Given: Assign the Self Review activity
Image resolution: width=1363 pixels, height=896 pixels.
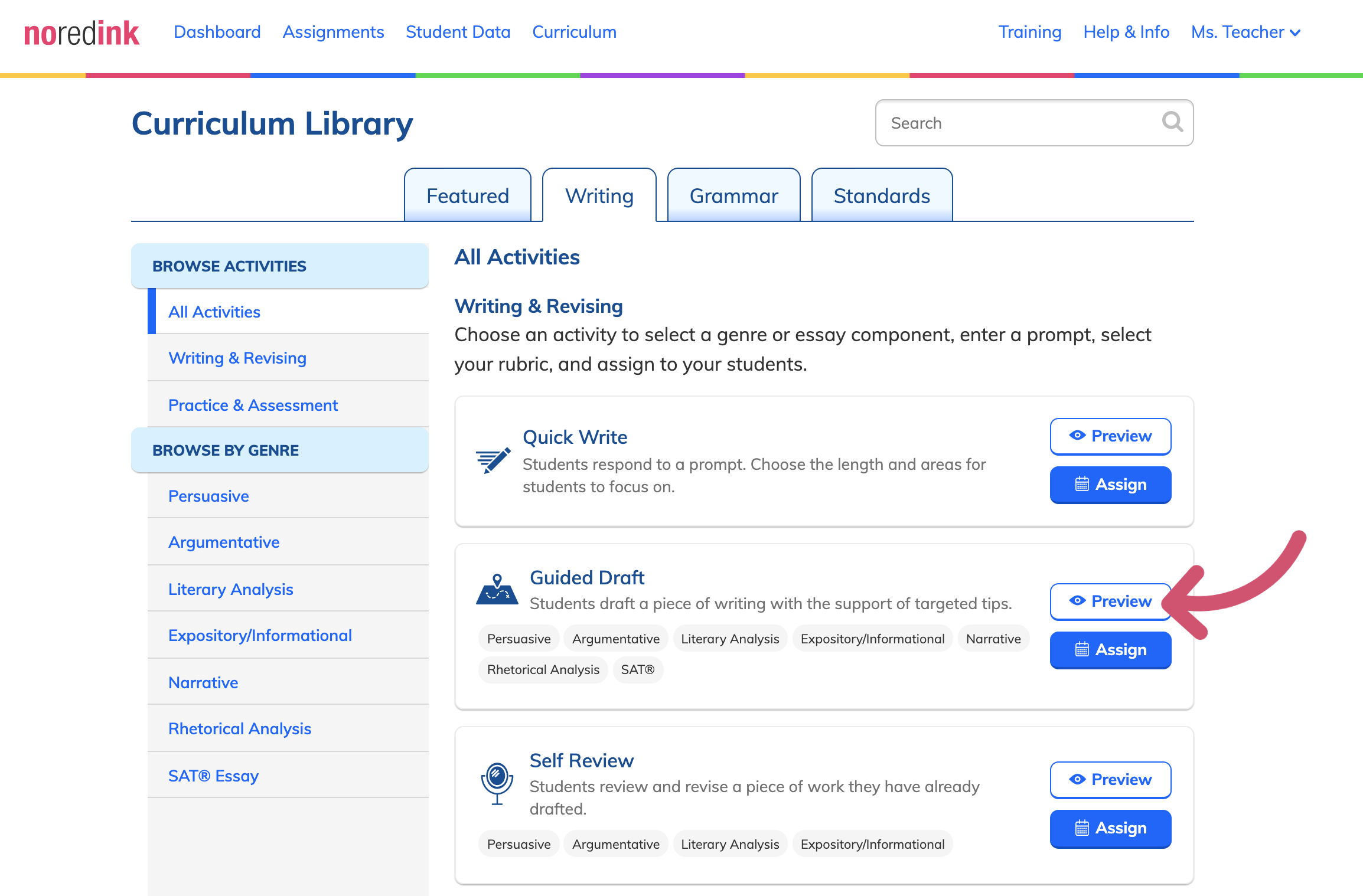Looking at the screenshot, I should click(x=1110, y=828).
